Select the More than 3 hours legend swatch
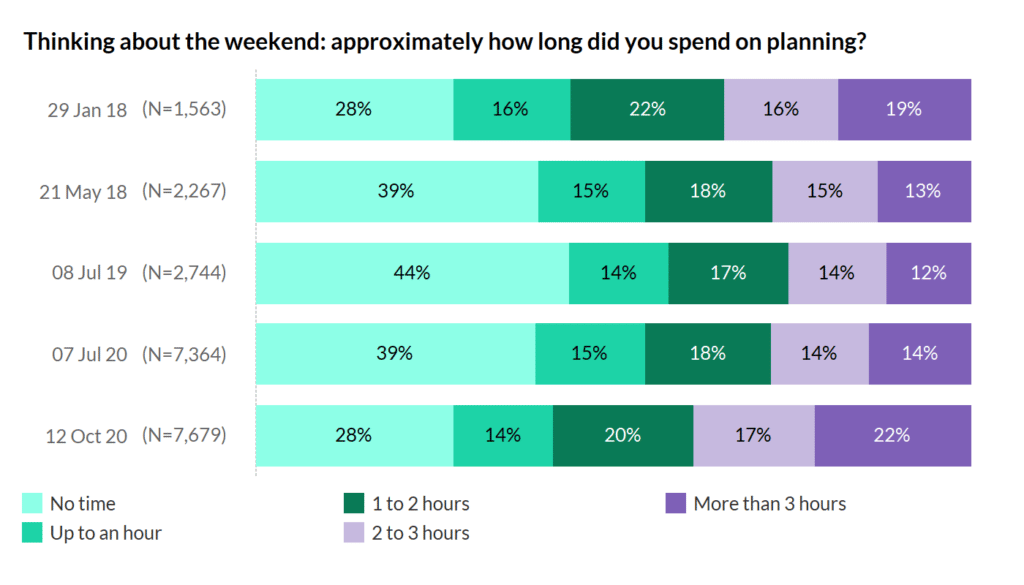The image size is (1024, 585). [675, 504]
